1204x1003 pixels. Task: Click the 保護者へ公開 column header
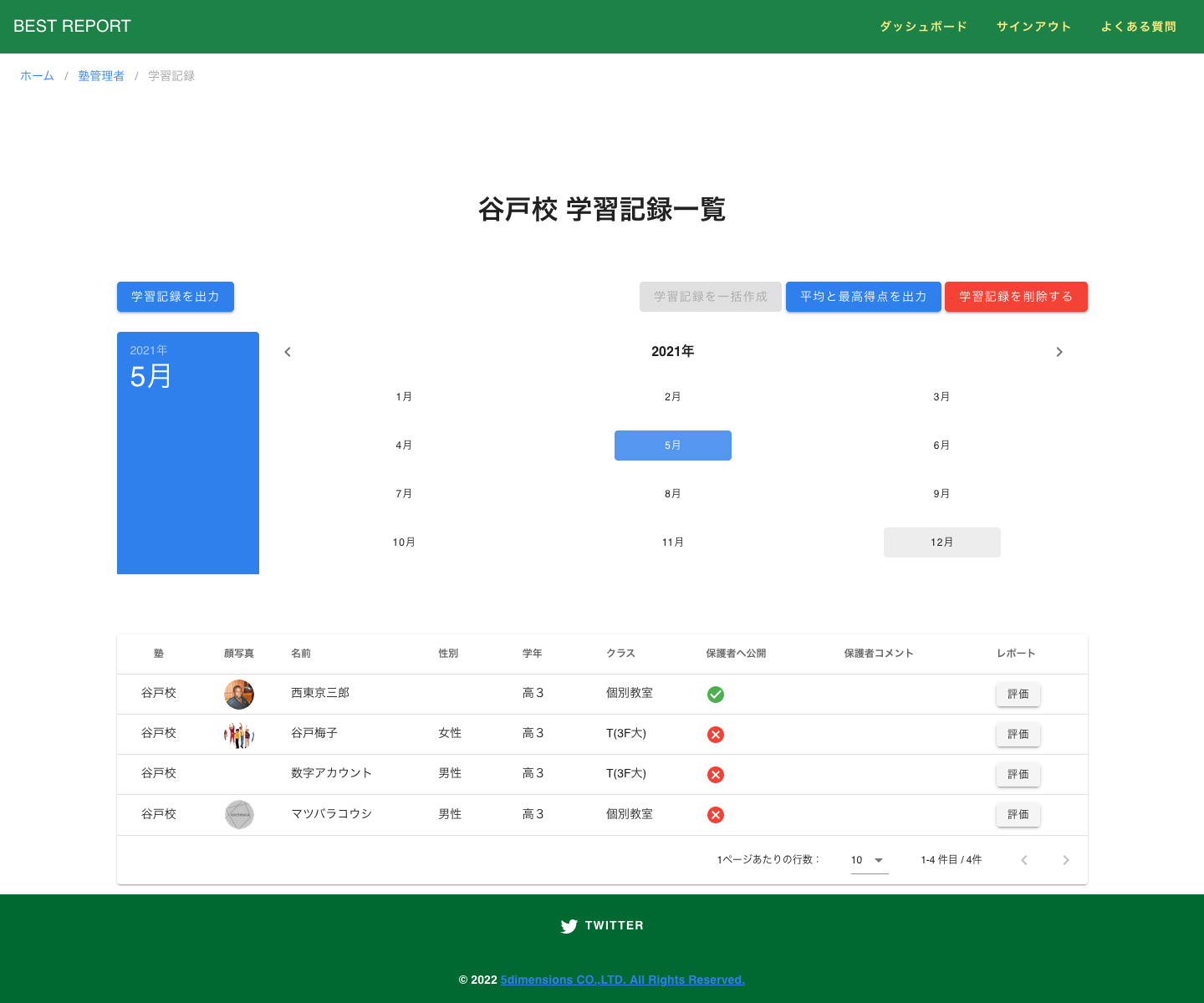pyautogui.click(x=736, y=654)
